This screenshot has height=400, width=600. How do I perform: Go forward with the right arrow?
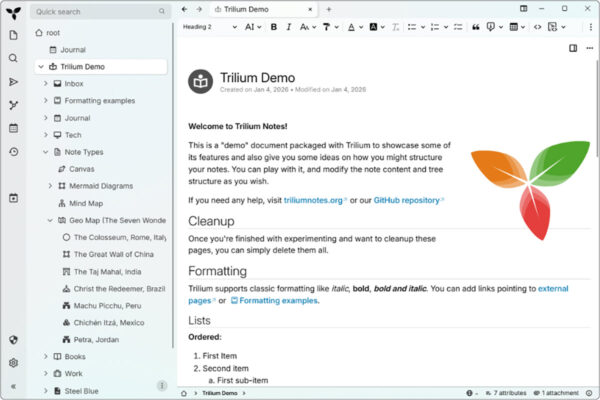[x=199, y=9]
